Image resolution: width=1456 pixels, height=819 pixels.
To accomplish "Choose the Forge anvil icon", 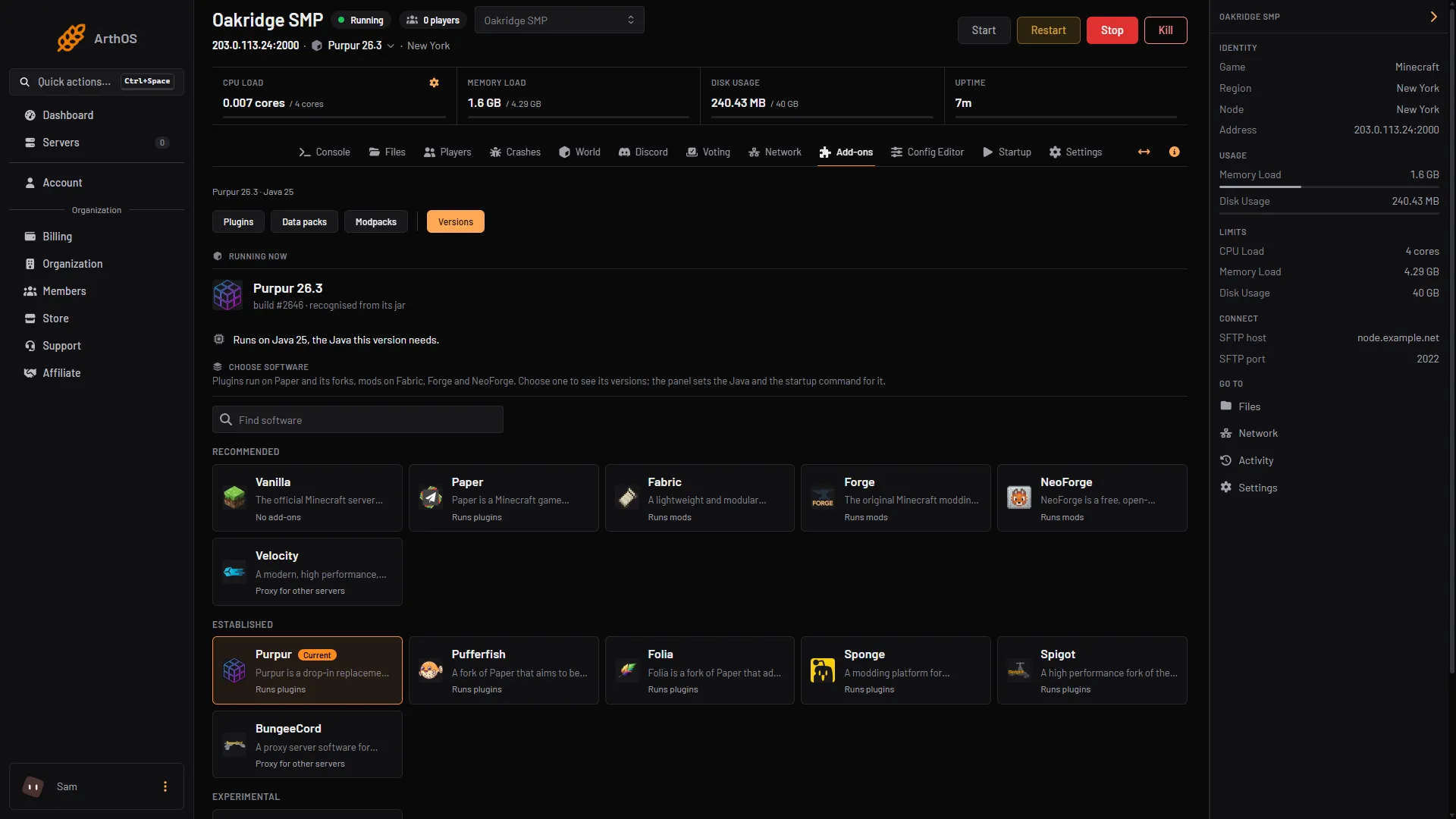I will click(823, 497).
